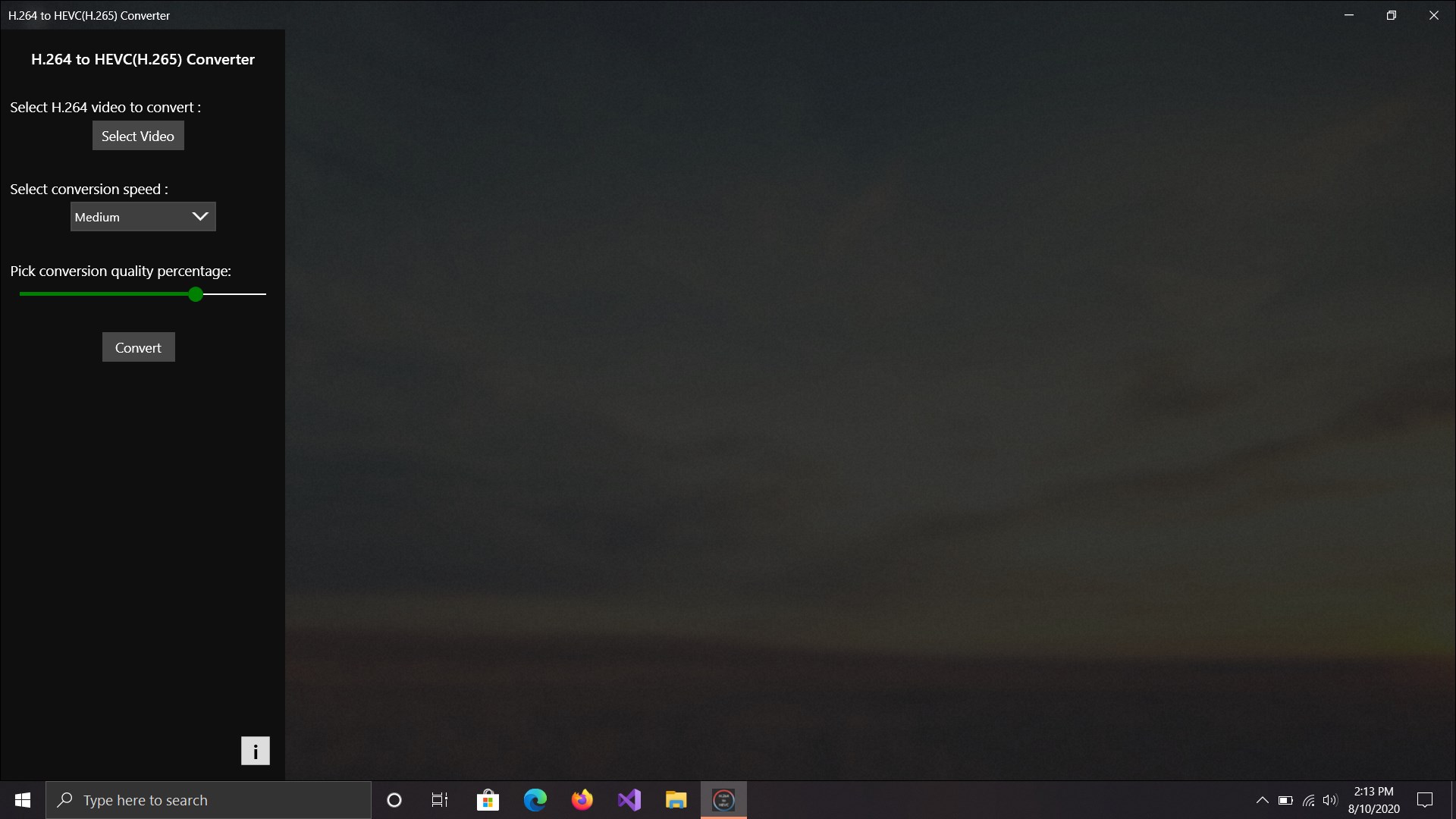This screenshot has width=1456, height=819.
Task: Open the info button in the sidebar
Action: tap(256, 751)
